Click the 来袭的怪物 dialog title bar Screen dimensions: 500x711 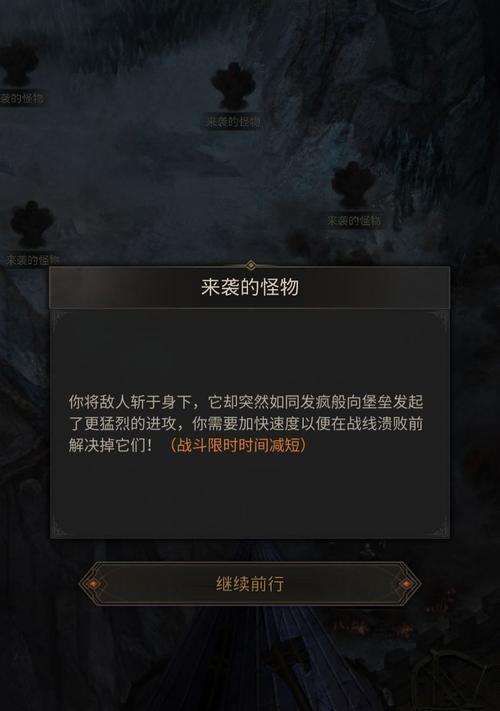pos(250,287)
